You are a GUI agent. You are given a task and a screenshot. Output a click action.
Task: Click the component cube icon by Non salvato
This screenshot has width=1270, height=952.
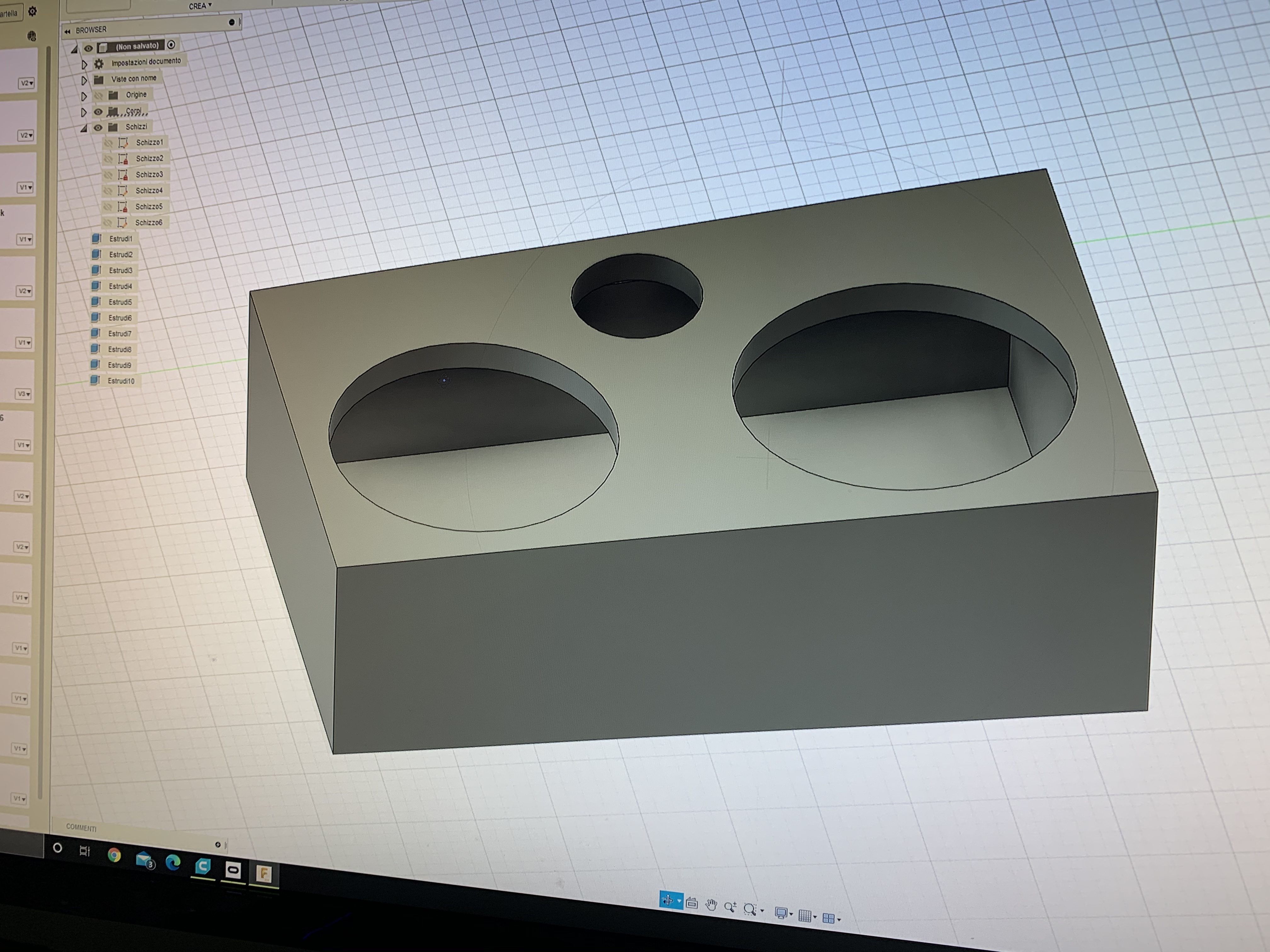coord(103,47)
